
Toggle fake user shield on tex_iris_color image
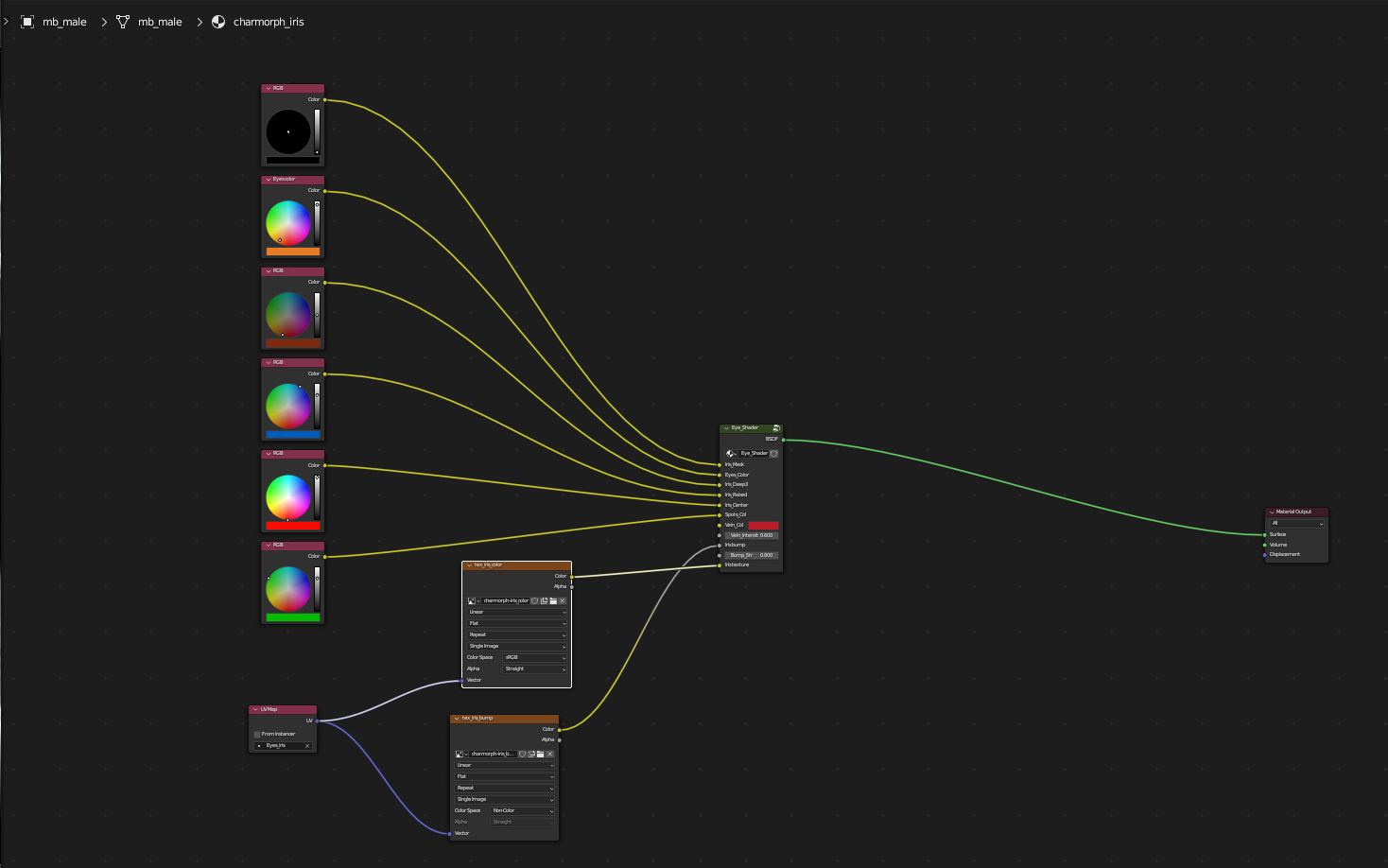click(535, 601)
